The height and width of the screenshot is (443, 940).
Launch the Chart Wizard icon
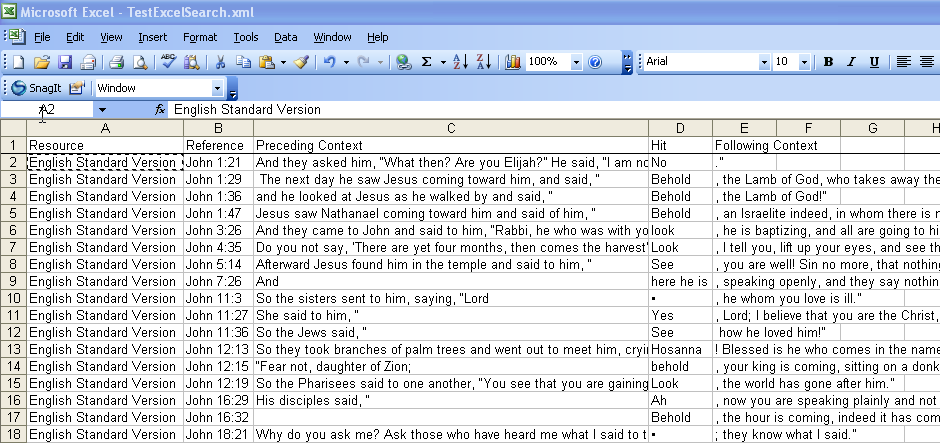click(x=513, y=62)
